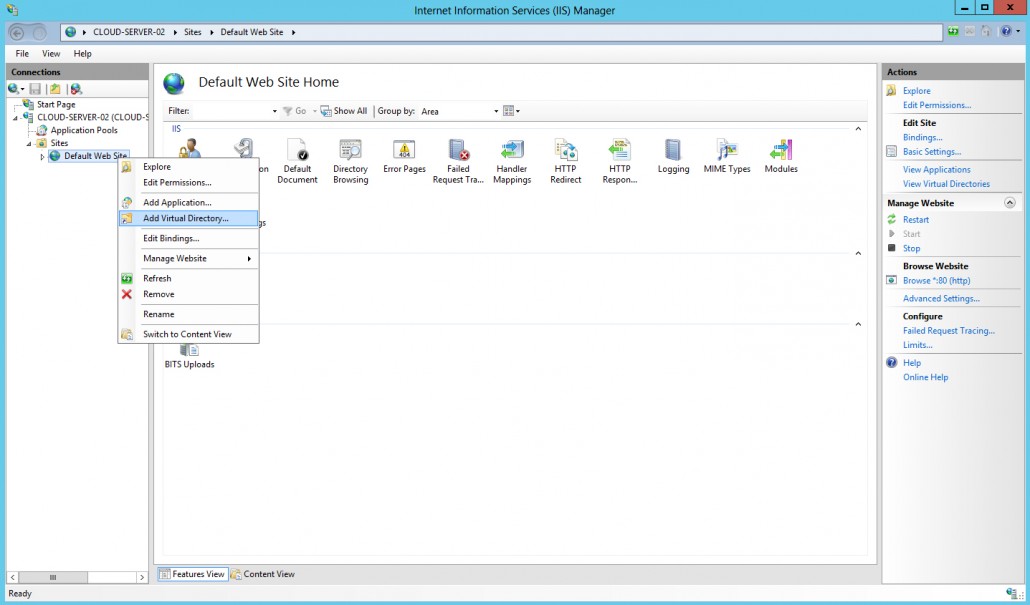Click the Browse website icon in Actions pane

coord(891,280)
